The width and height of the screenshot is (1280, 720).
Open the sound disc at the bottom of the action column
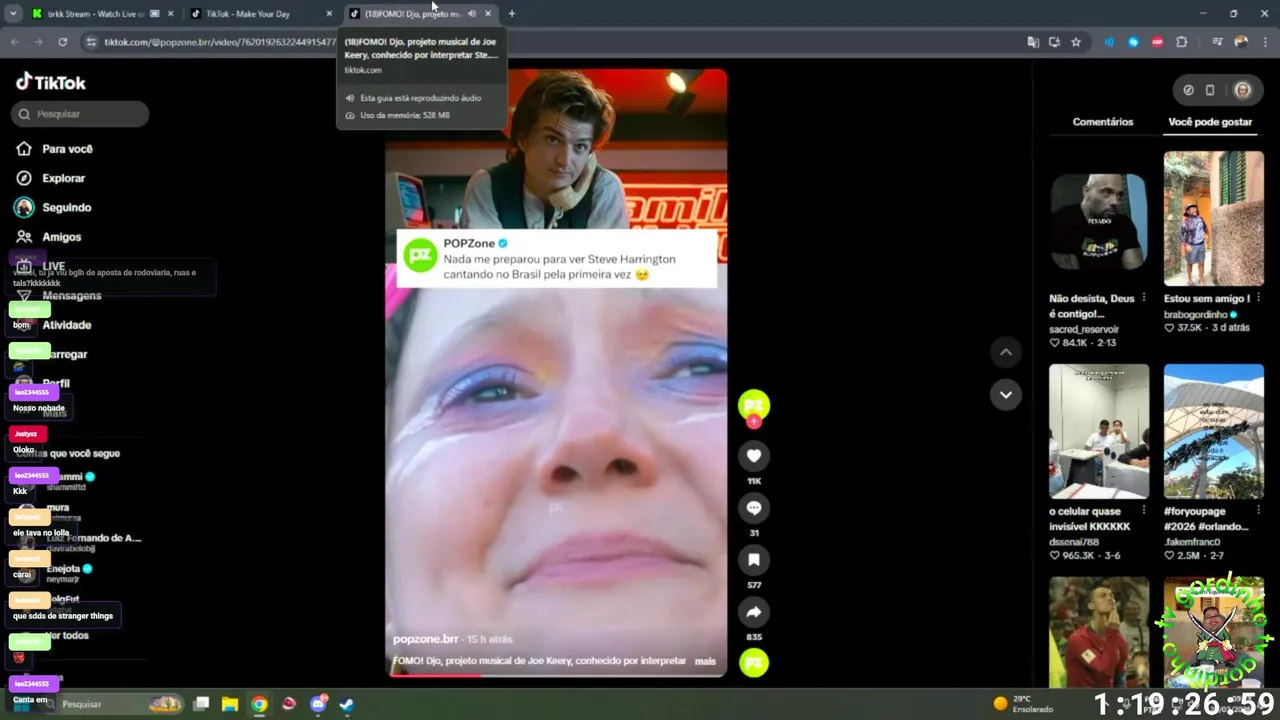pos(754,662)
